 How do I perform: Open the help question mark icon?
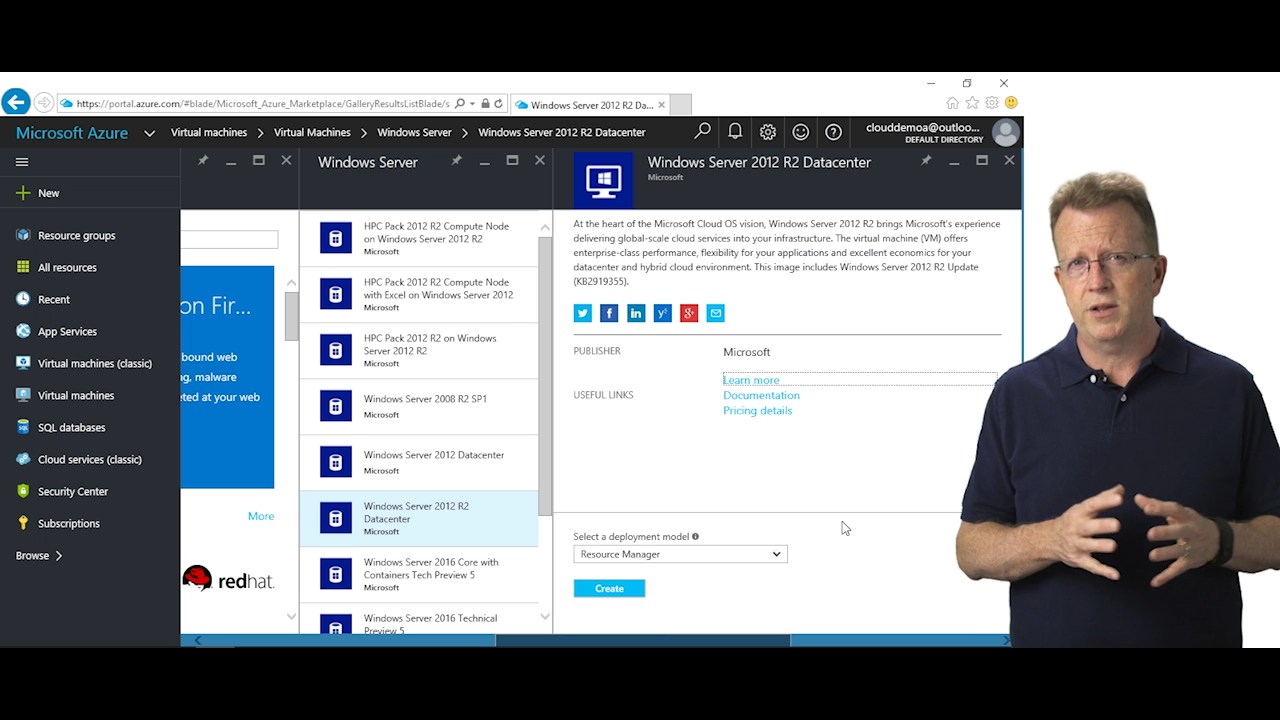tap(833, 131)
